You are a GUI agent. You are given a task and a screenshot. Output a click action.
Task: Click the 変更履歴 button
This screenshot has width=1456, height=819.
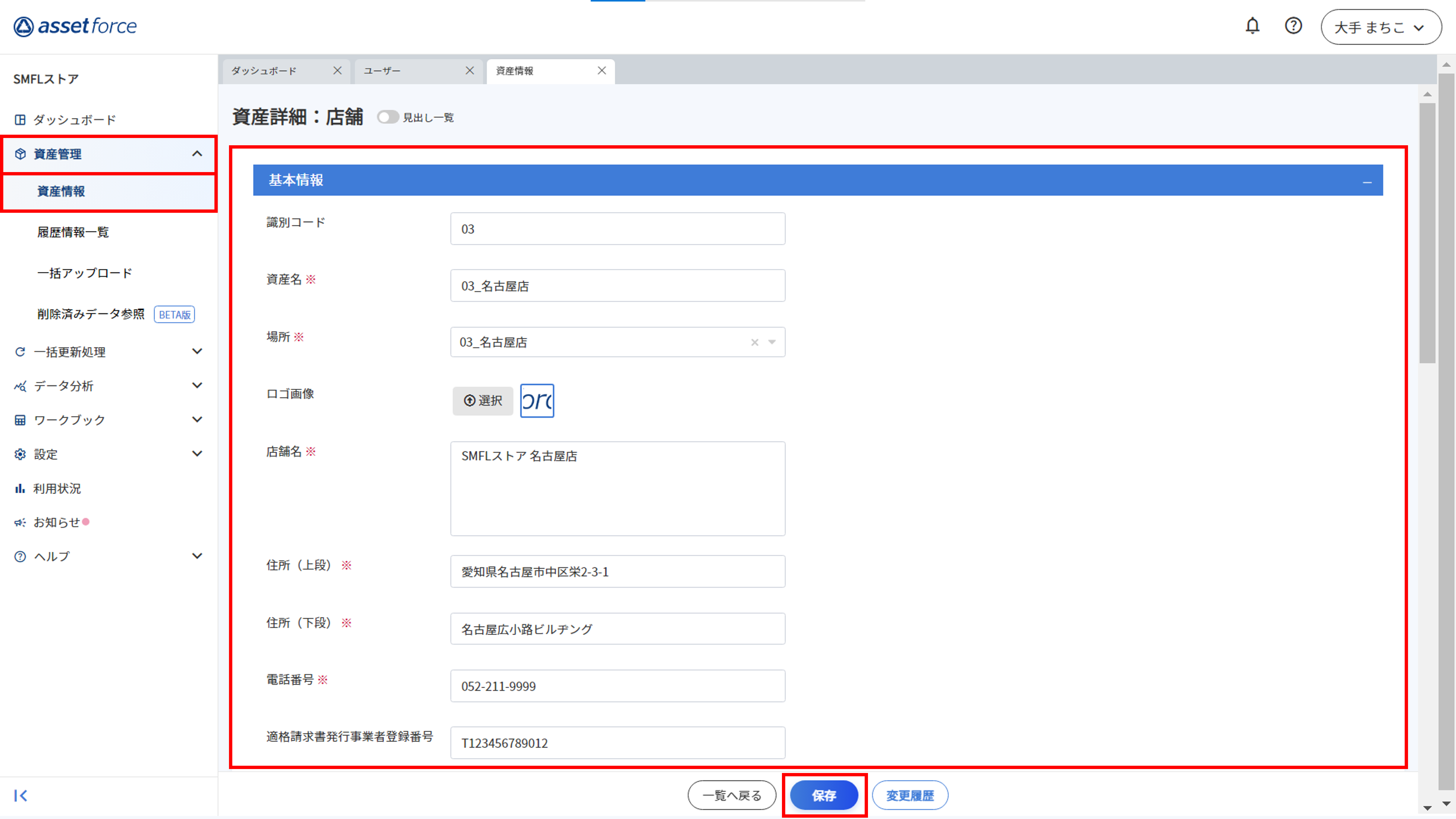click(909, 795)
